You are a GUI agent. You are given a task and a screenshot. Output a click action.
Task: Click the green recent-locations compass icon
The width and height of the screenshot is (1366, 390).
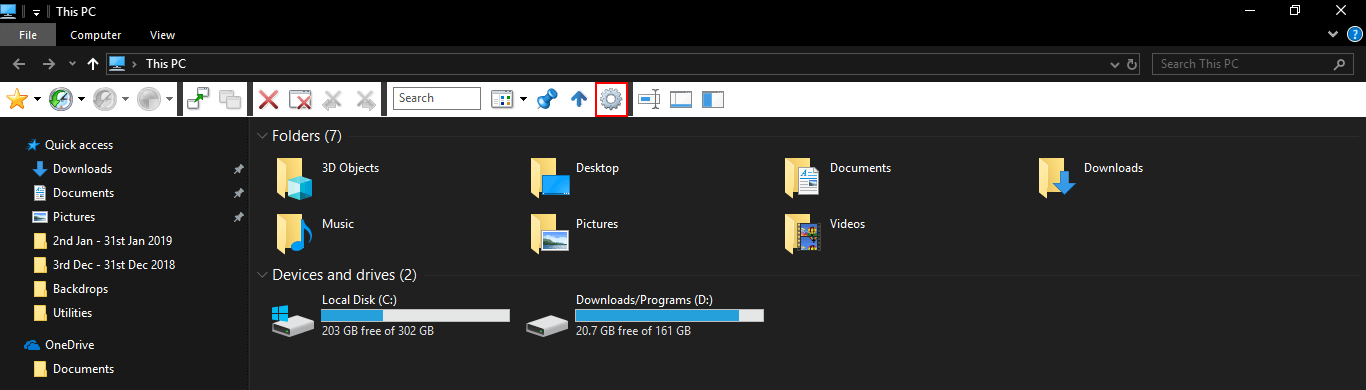click(60, 99)
